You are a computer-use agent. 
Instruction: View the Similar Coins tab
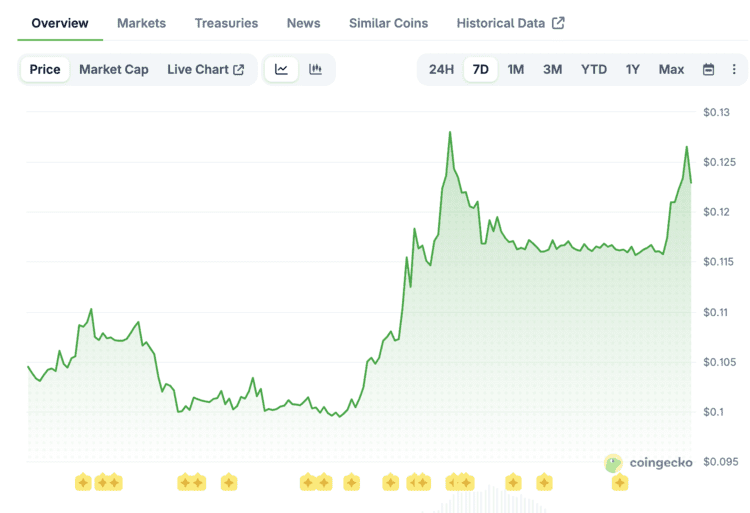(388, 23)
